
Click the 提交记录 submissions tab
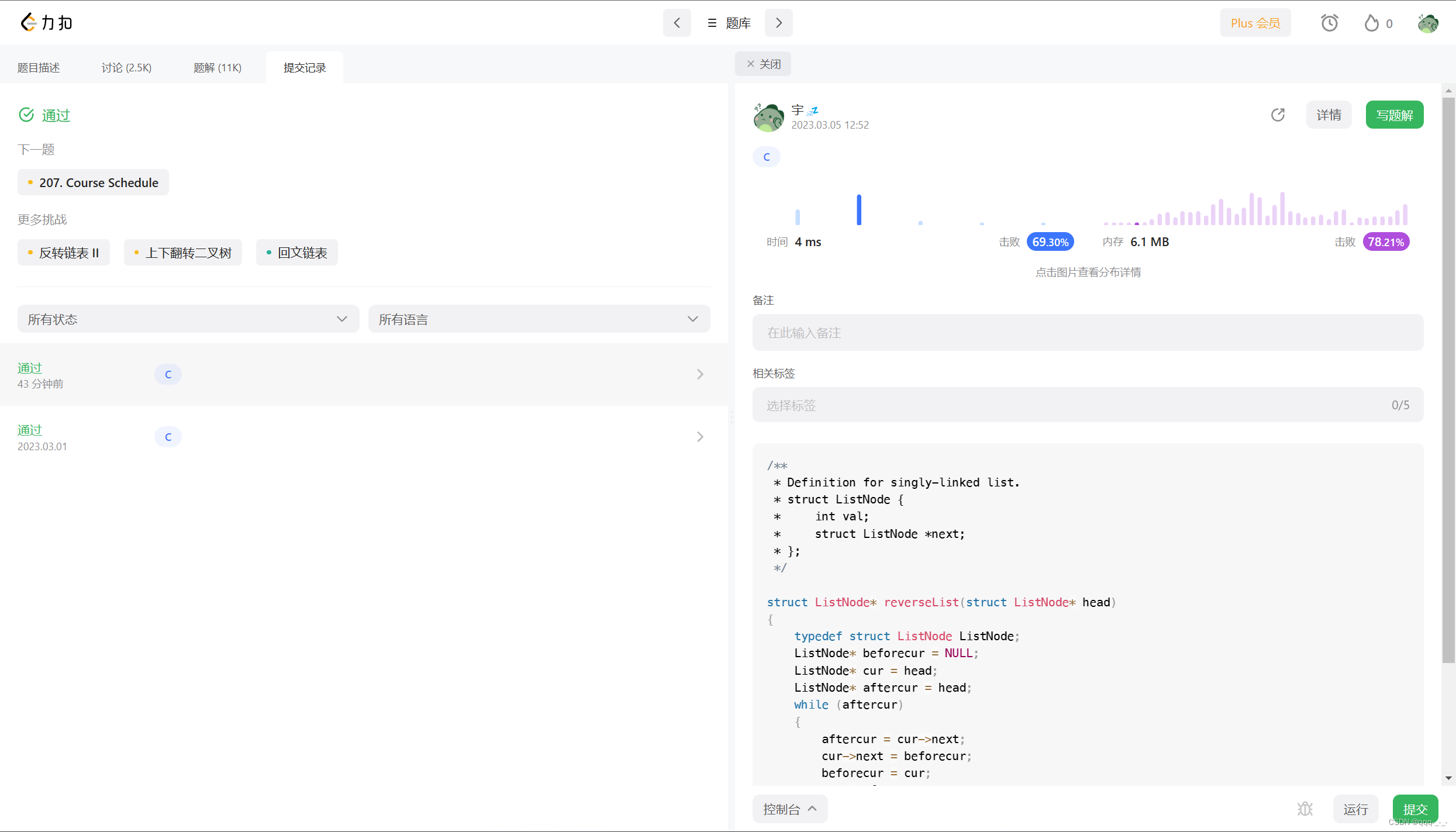[303, 67]
